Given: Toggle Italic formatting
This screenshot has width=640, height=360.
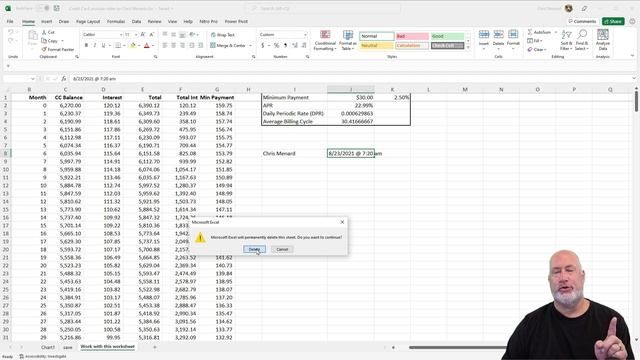Looking at the screenshot, I should (x=95, y=45).
